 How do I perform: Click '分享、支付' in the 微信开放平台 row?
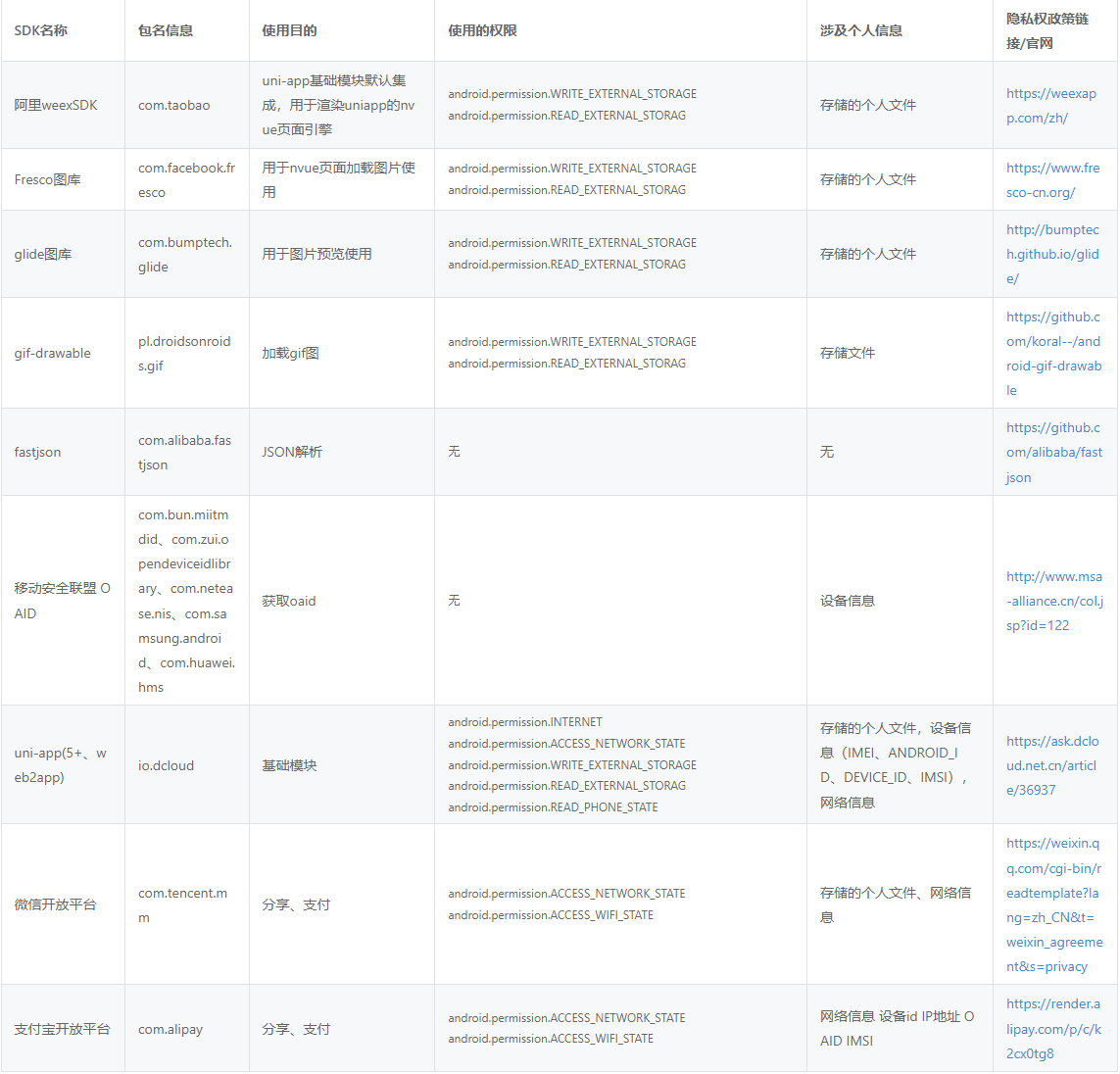point(296,904)
